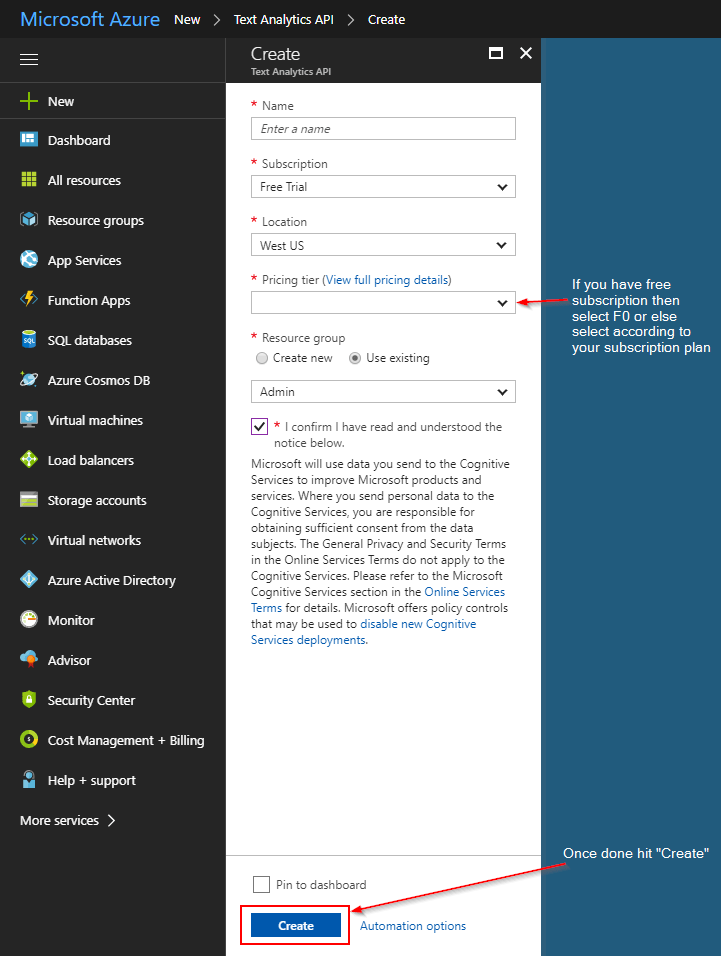Open the View full pricing details link
This screenshot has width=721, height=956.
[387, 280]
